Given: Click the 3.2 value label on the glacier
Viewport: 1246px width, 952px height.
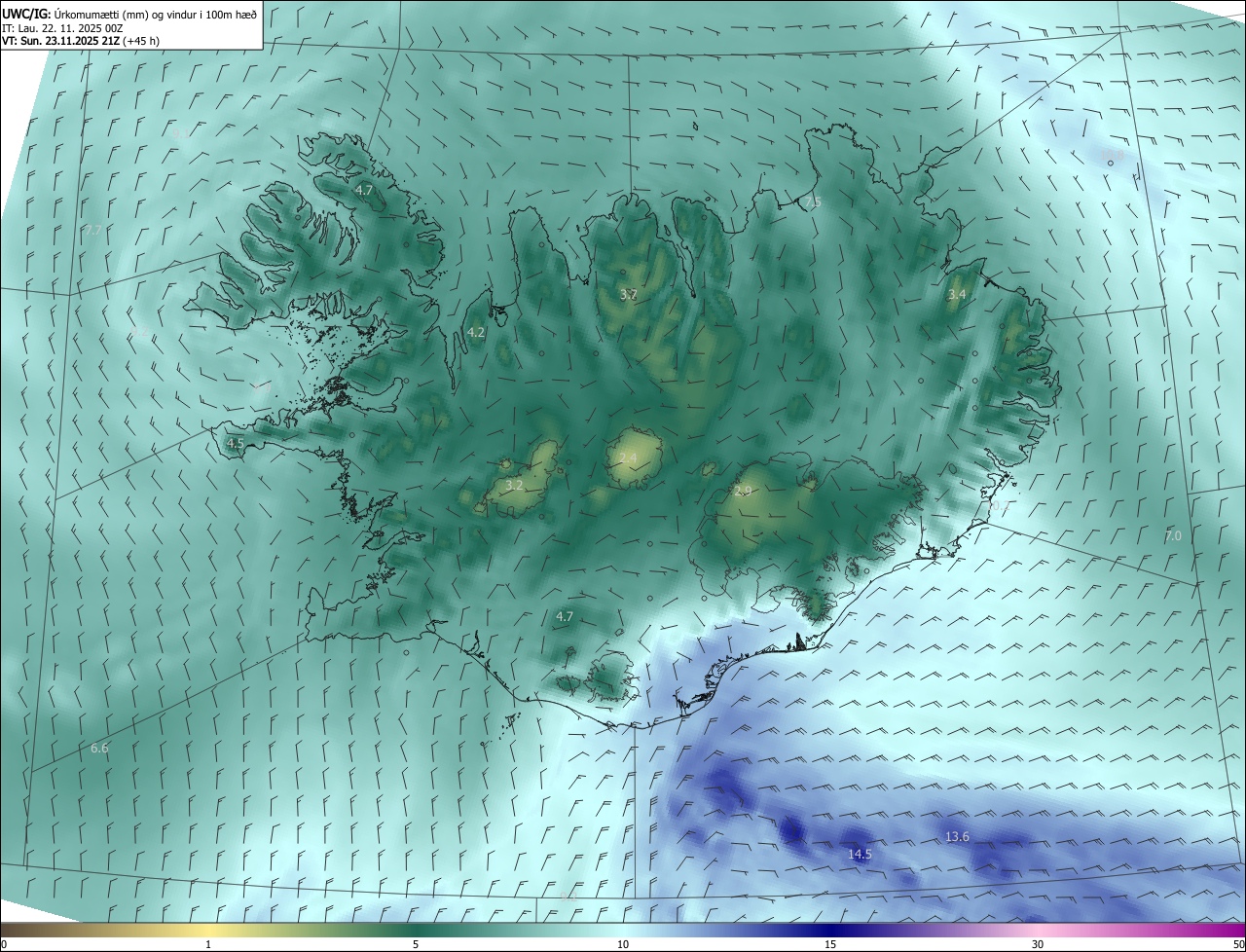Looking at the screenshot, I should click(x=515, y=484).
